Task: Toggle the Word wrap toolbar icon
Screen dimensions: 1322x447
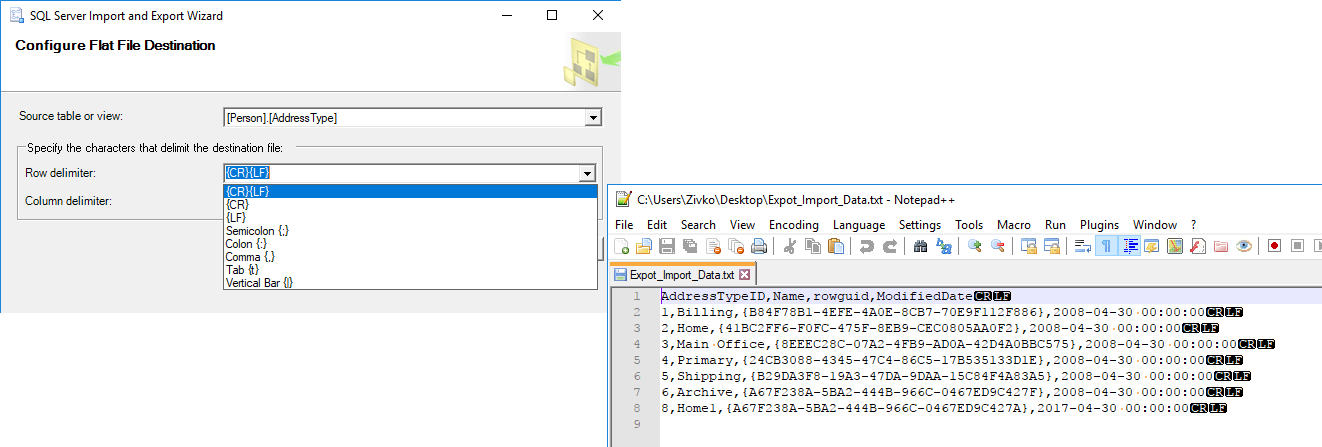Action: 1083,246
